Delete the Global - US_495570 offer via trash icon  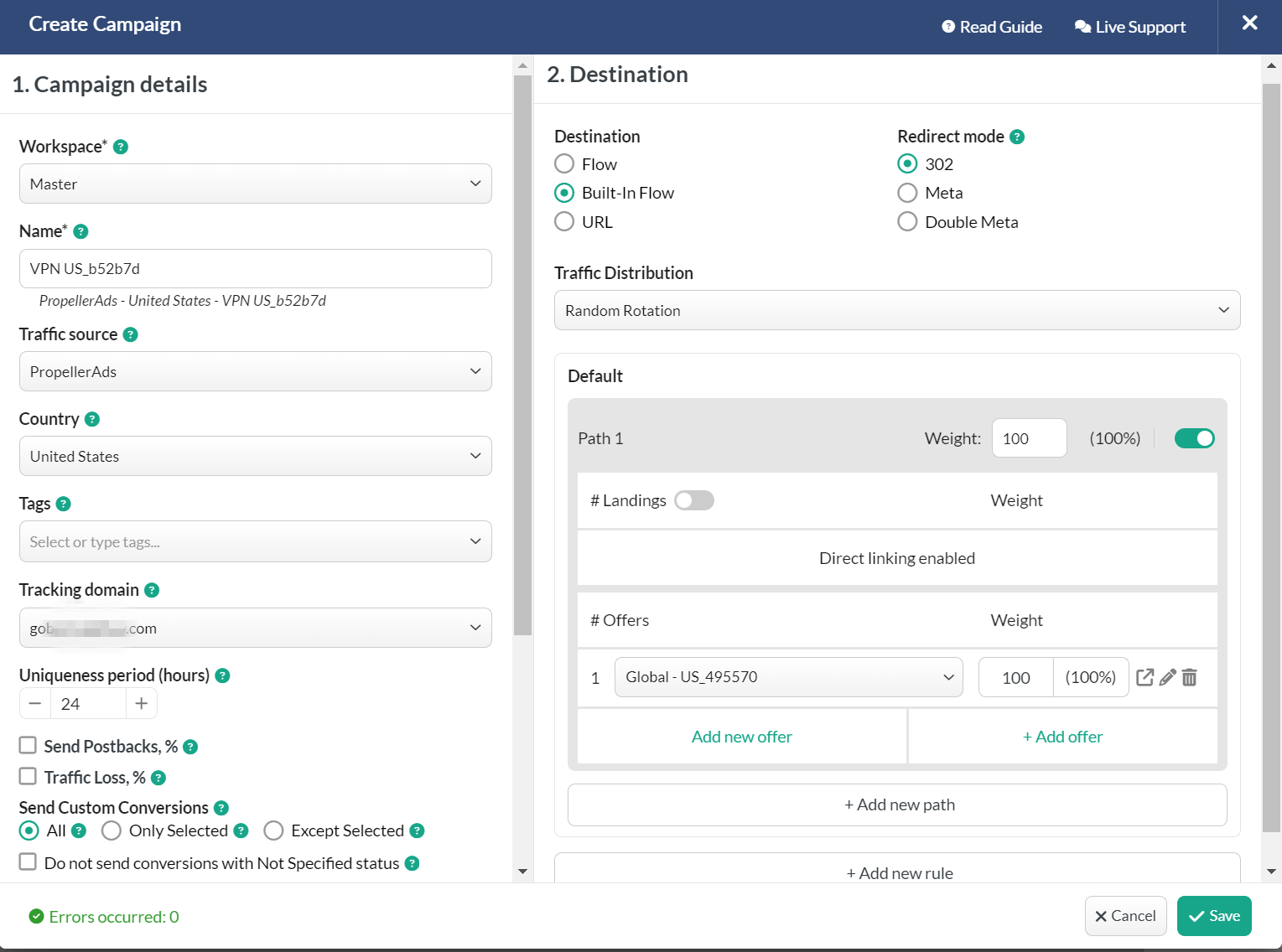[1190, 677]
